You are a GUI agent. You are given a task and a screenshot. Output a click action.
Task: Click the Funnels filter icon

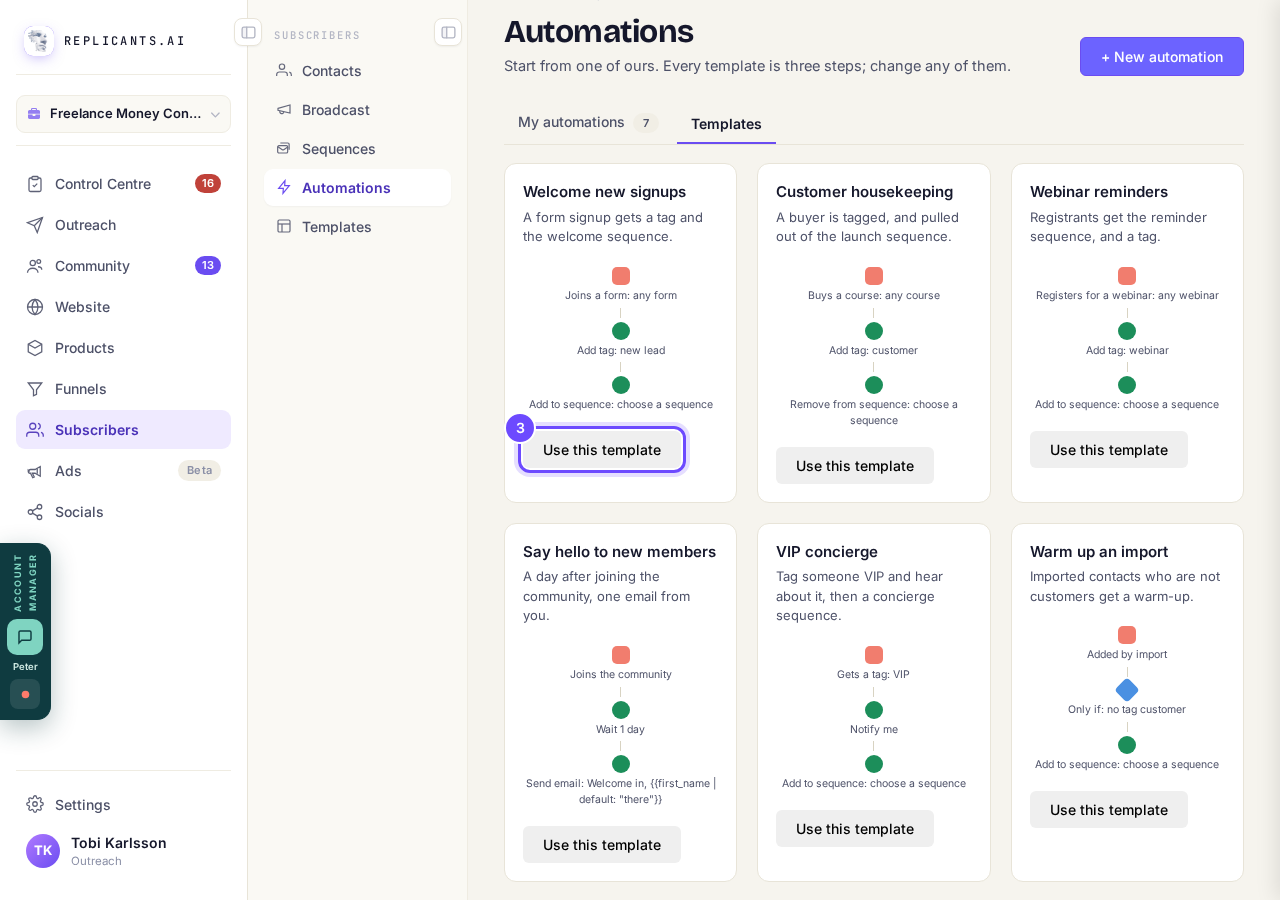(x=35, y=389)
